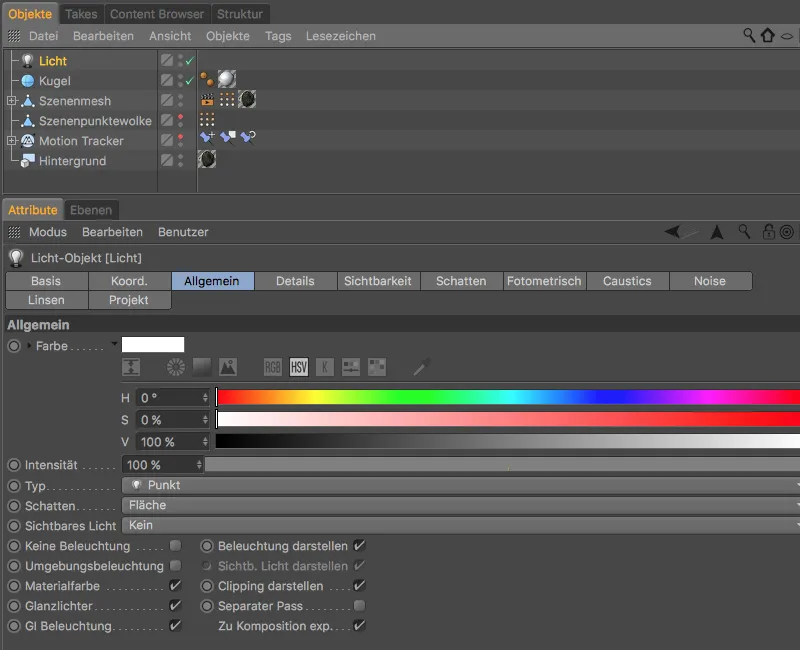
Task: Open the Datei menu
Action: tap(43, 36)
